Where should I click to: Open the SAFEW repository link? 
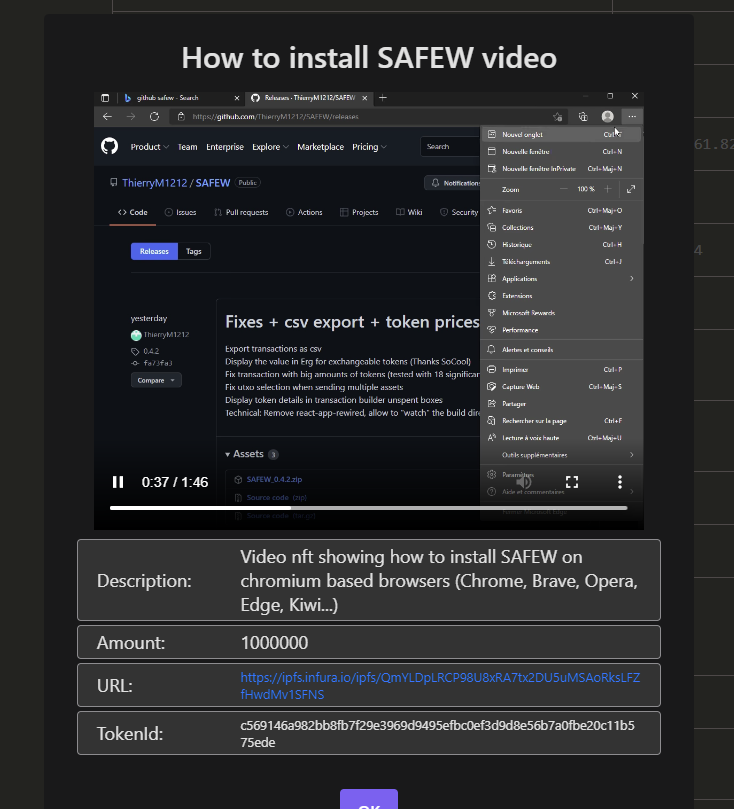tap(213, 183)
